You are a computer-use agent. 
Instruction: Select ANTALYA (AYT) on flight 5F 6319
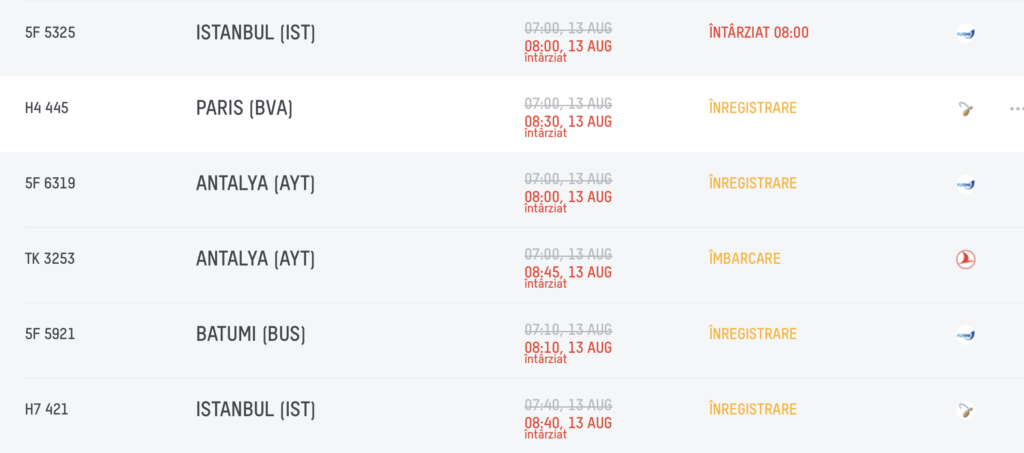coord(255,183)
